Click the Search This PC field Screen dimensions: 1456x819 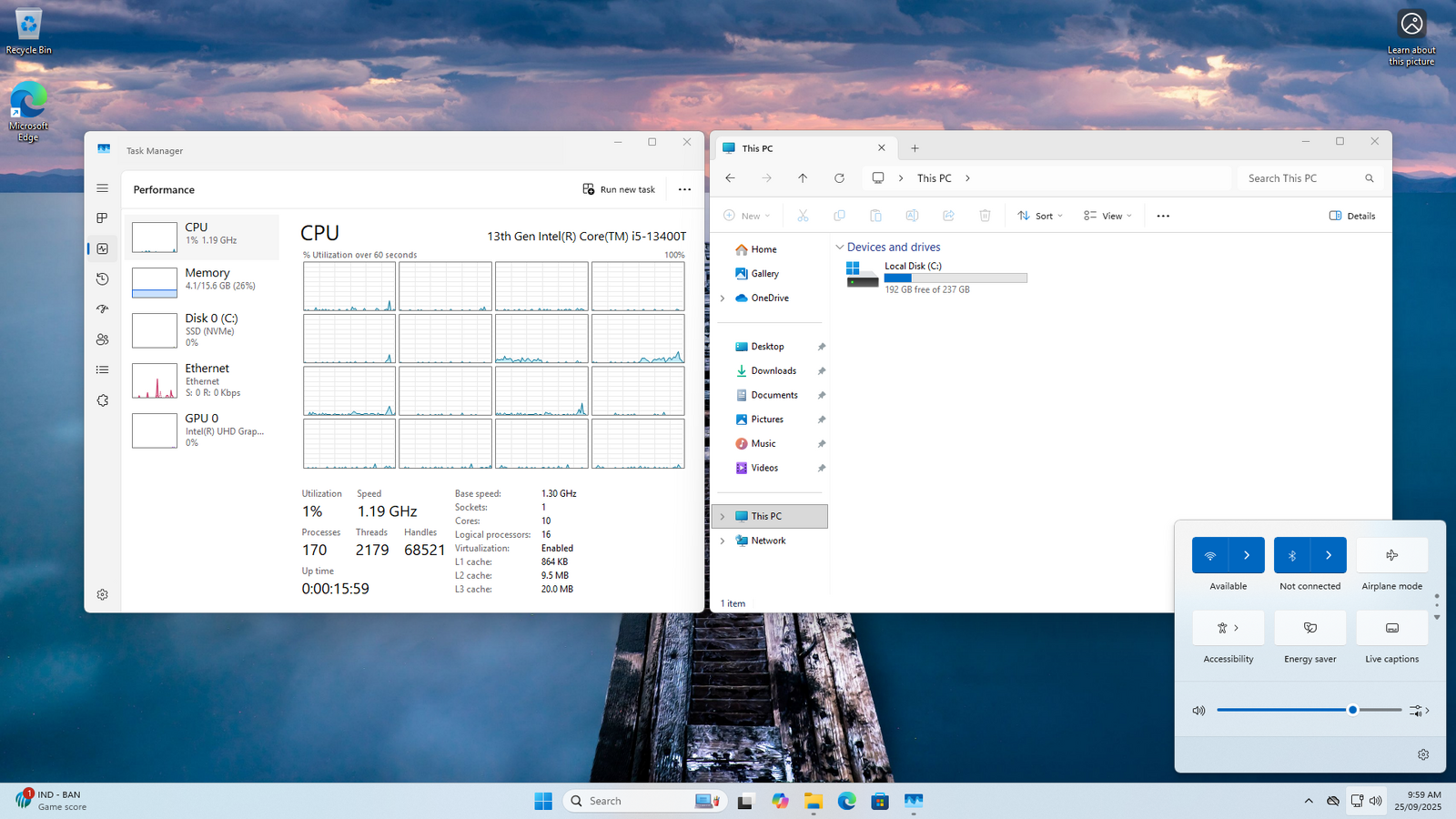tap(1301, 178)
